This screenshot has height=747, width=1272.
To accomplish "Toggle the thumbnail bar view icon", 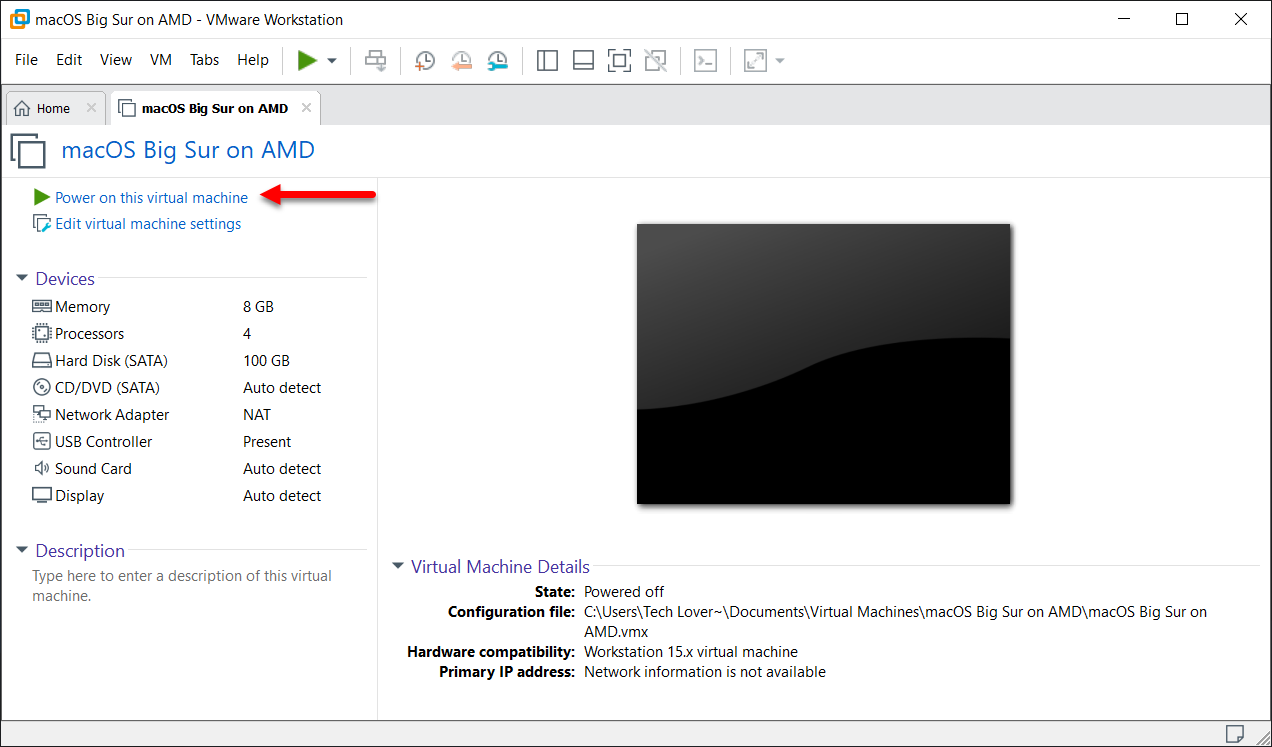I will [x=583, y=61].
